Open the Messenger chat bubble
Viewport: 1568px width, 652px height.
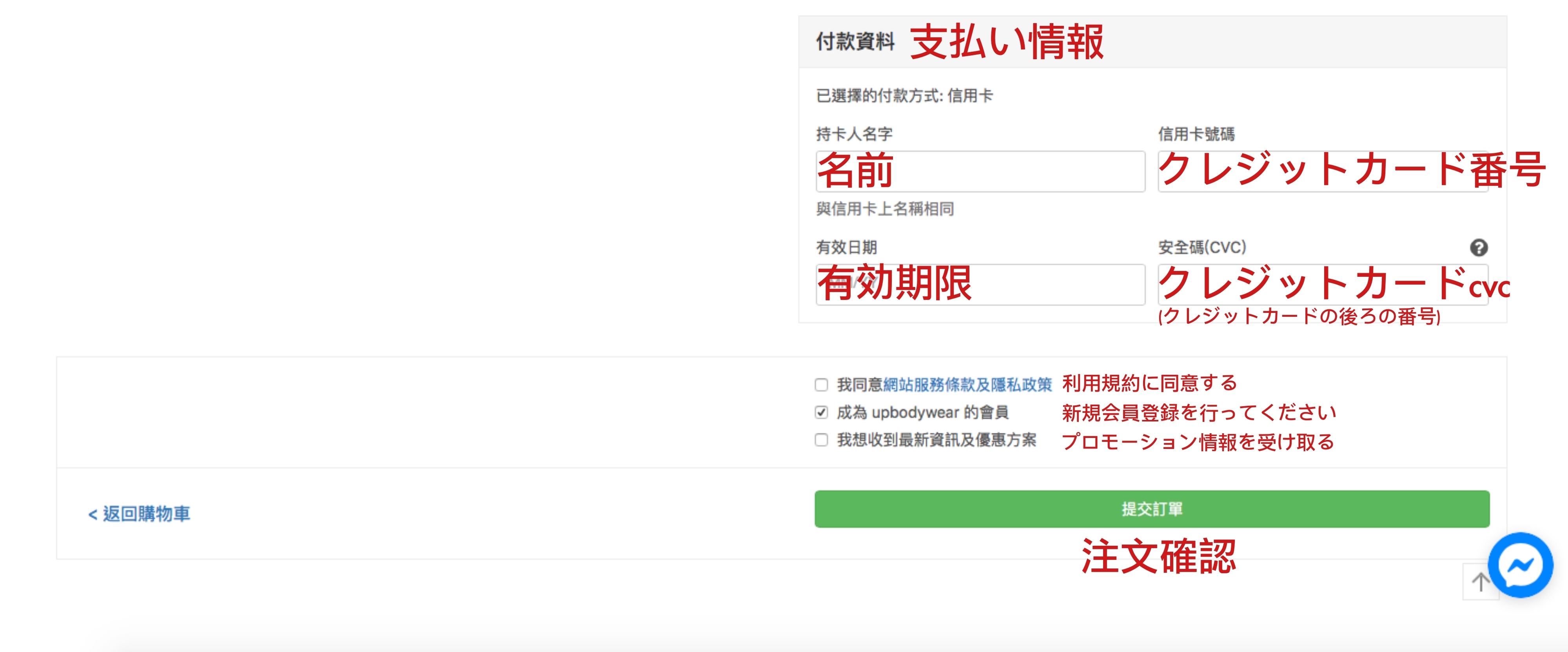click(1520, 565)
